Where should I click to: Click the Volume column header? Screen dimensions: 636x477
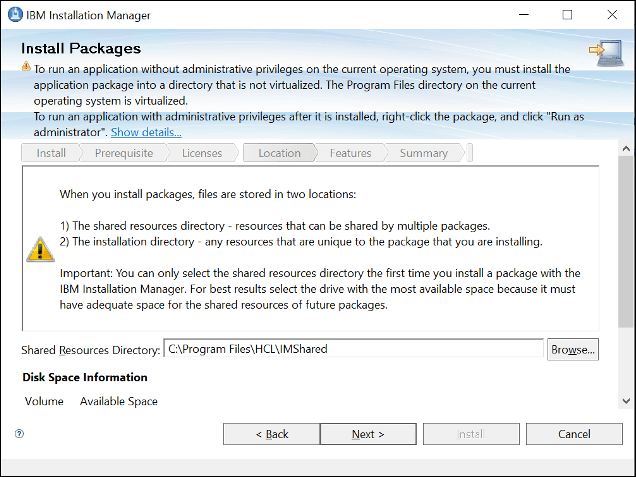click(44, 401)
